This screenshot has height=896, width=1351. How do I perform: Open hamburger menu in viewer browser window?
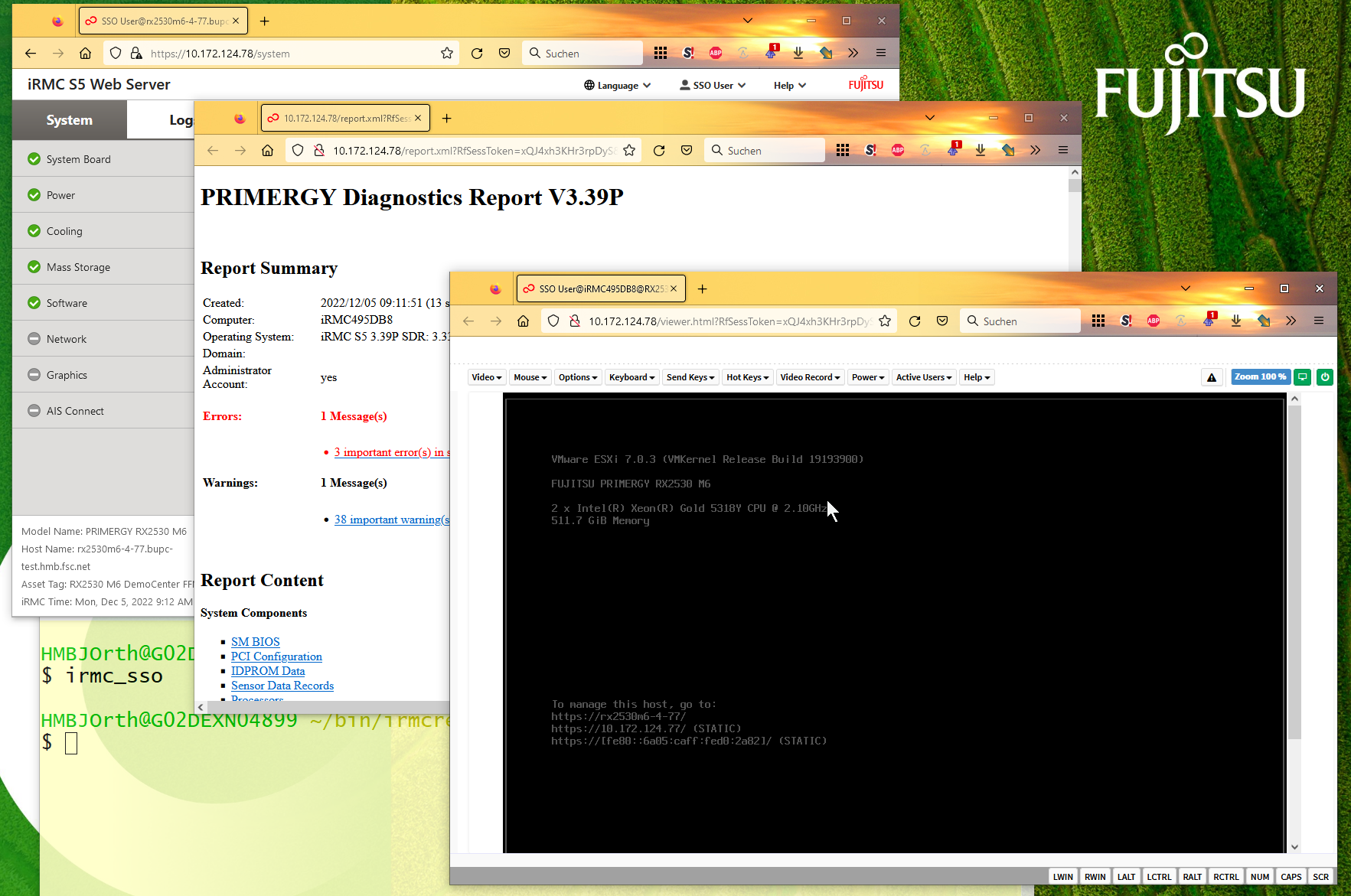click(x=1319, y=321)
